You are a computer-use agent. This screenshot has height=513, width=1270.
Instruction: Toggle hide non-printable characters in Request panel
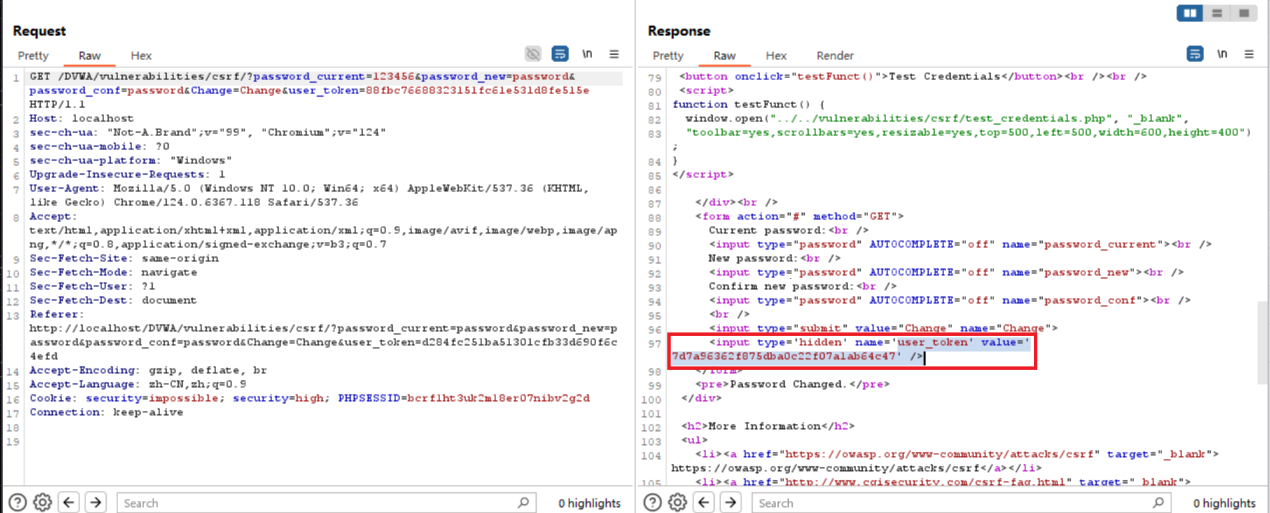pos(534,54)
